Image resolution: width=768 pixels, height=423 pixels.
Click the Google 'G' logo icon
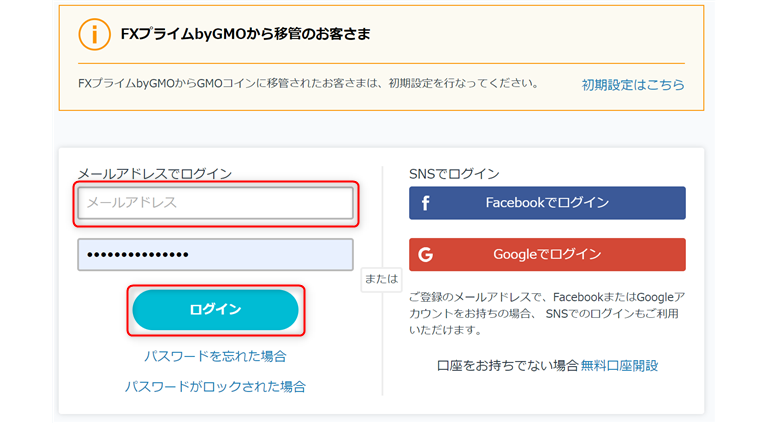425,255
